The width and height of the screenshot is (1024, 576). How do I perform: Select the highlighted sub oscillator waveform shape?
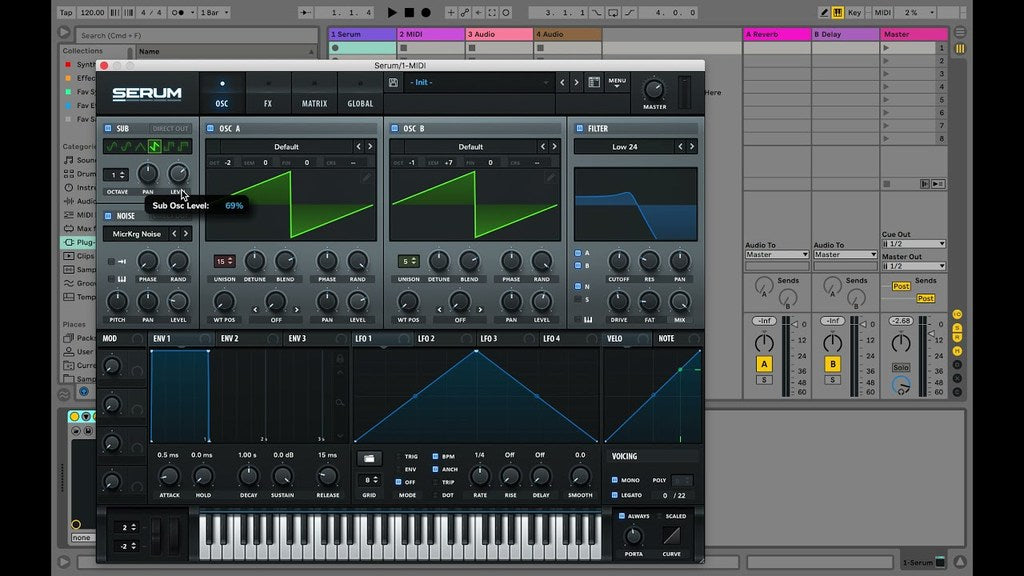pos(155,146)
